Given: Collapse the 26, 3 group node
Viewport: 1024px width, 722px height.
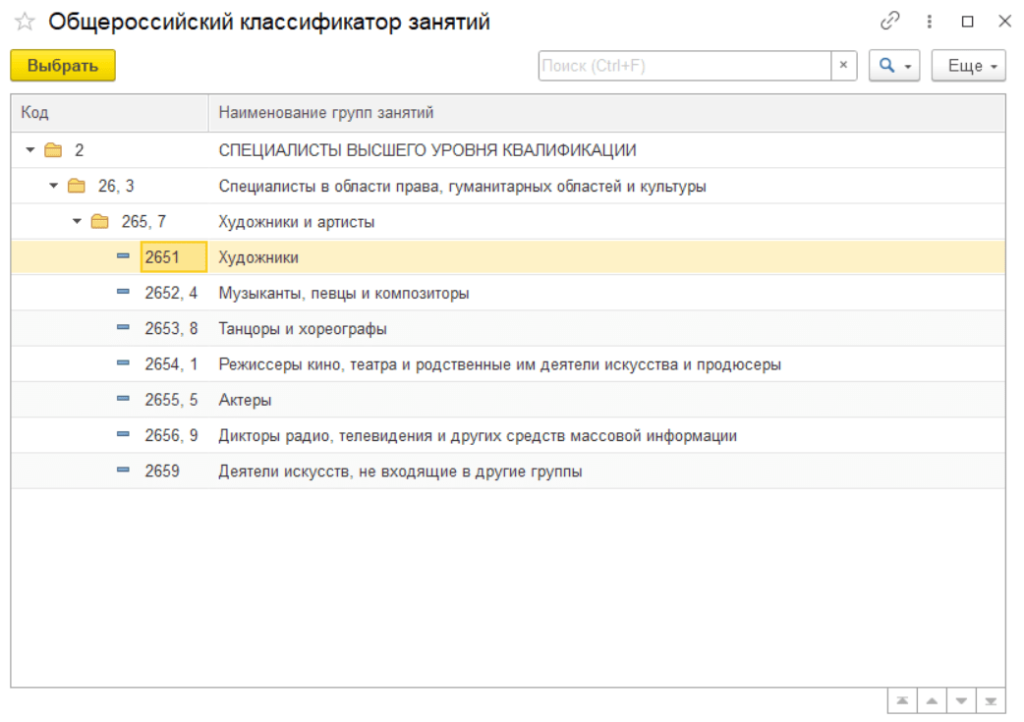Looking at the screenshot, I should (x=54, y=186).
